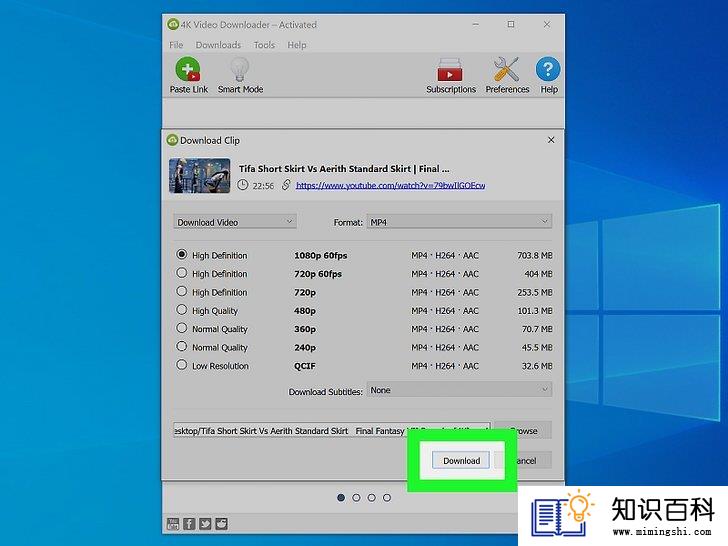Viewport: 728px width, 546px height.
Task: Click the video thumbnail image
Action: click(x=200, y=176)
